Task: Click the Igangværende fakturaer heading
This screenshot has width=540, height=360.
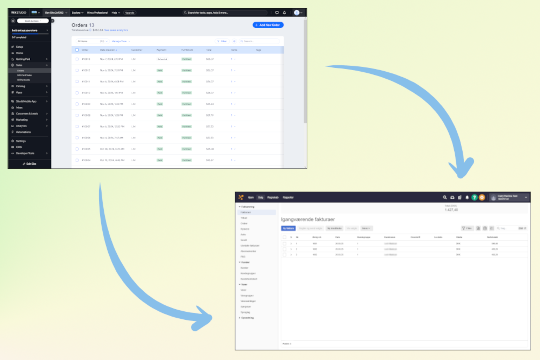Action: pyautogui.click(x=308, y=219)
